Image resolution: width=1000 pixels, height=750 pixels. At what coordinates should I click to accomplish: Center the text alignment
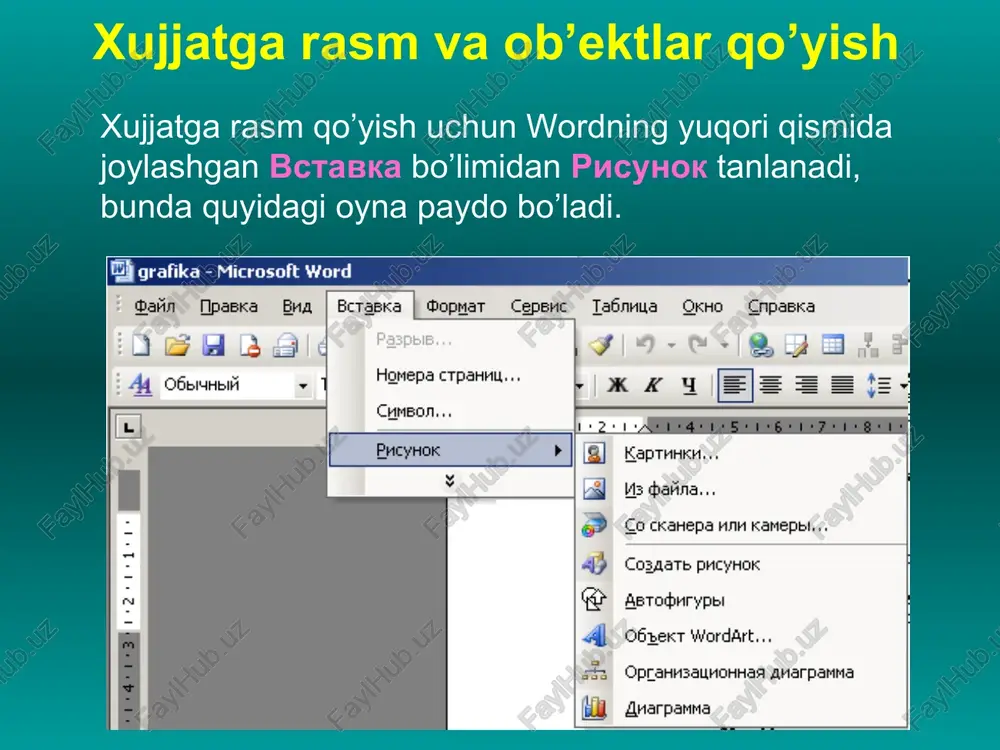[770, 385]
